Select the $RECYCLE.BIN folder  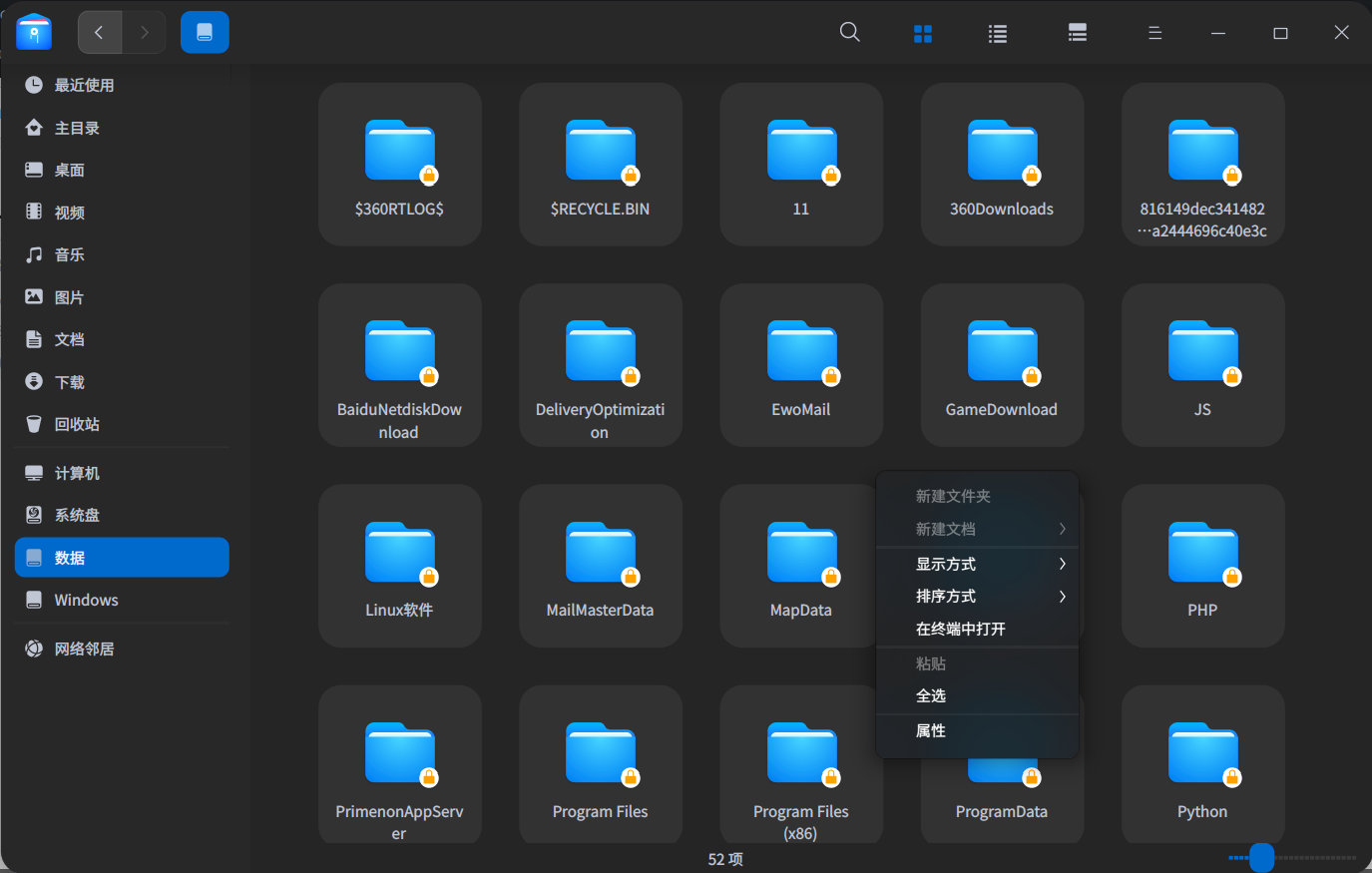pyautogui.click(x=601, y=165)
